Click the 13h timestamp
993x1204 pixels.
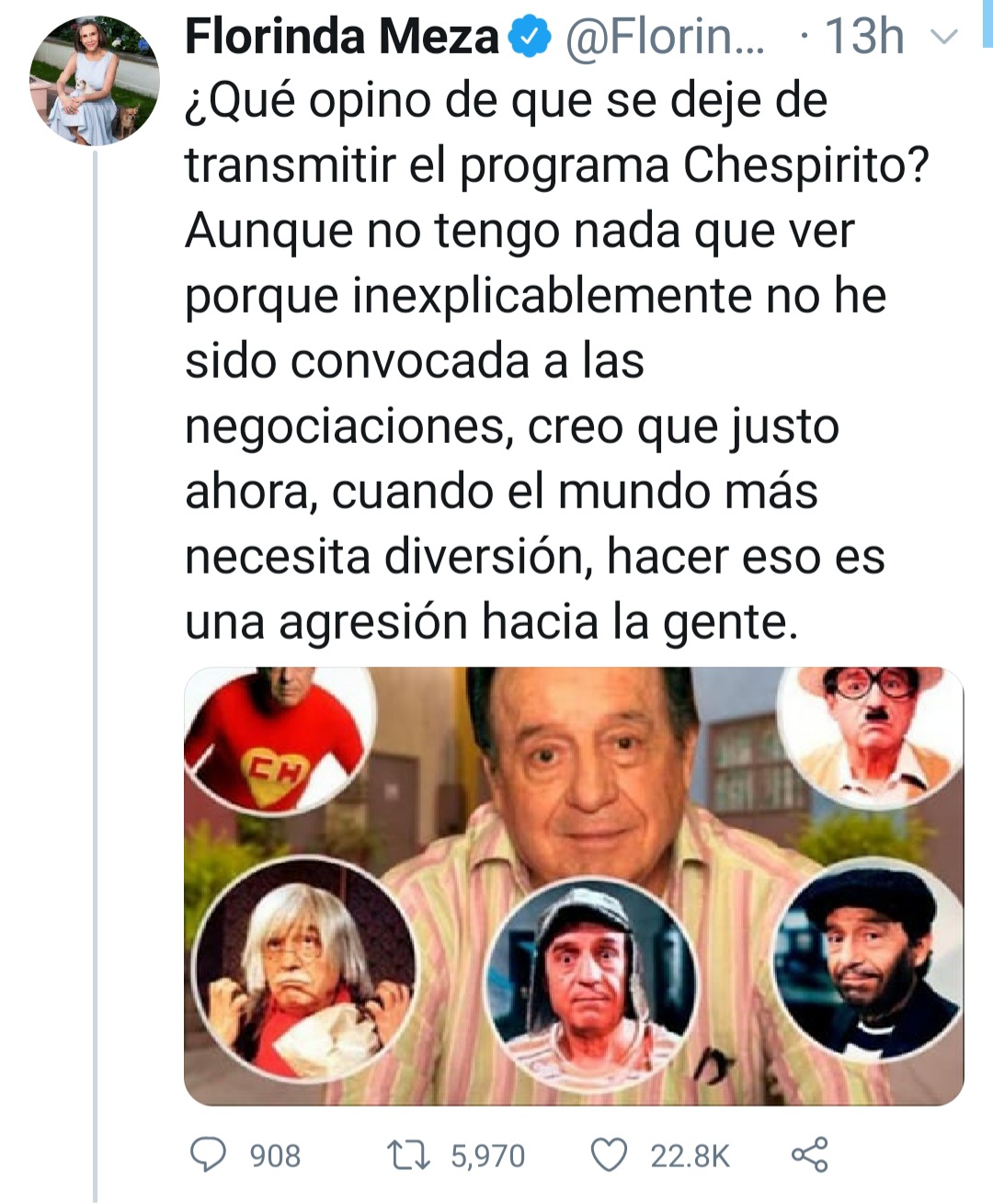click(x=864, y=38)
